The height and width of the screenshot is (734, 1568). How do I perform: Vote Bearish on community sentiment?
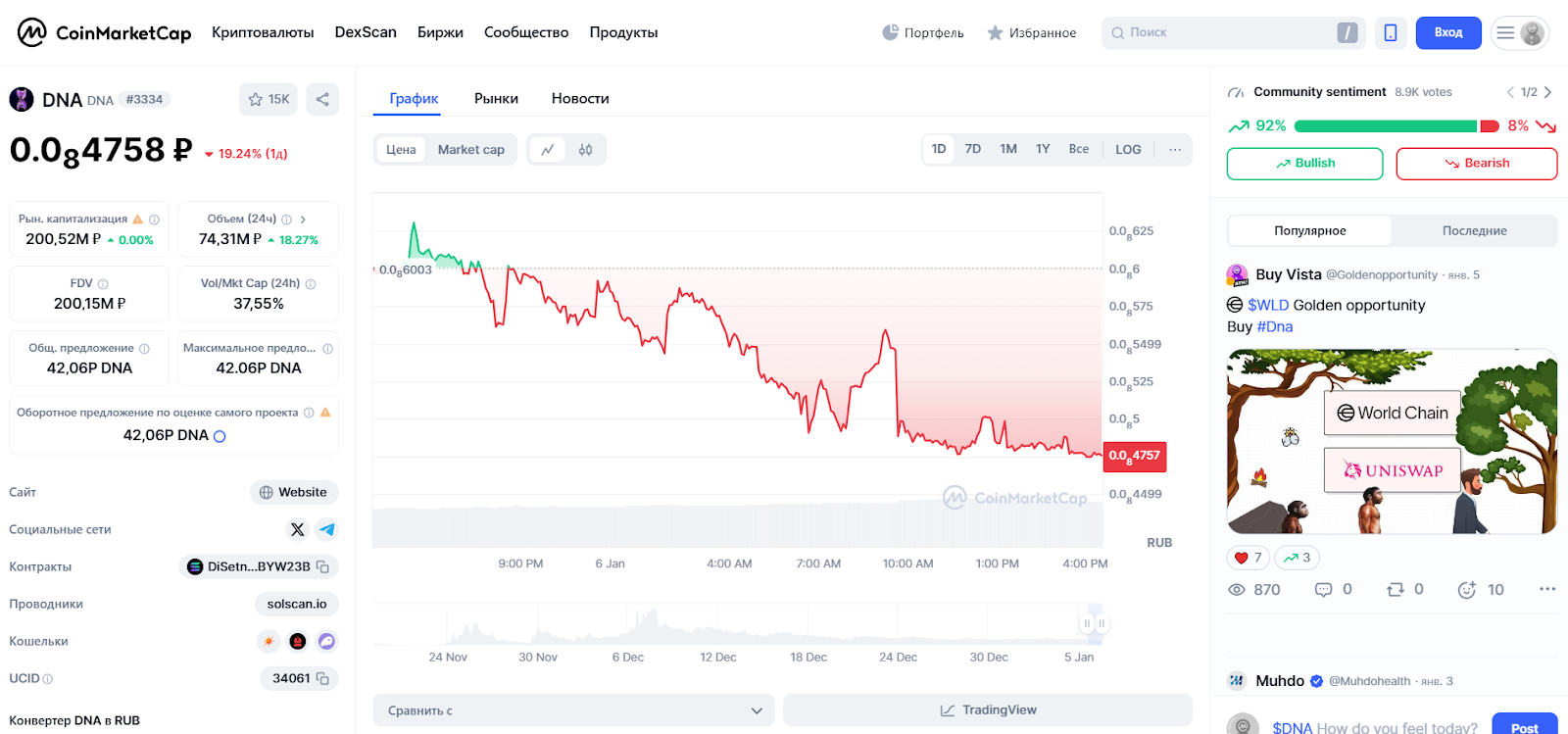pos(1477,164)
